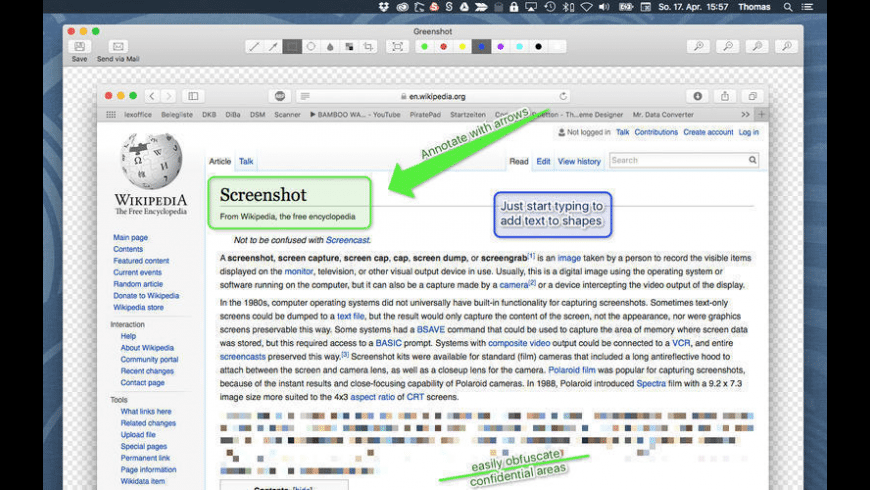Screen dimensions: 870x490
Task: Open the Donate to Wikipedia link
Action: (146, 296)
